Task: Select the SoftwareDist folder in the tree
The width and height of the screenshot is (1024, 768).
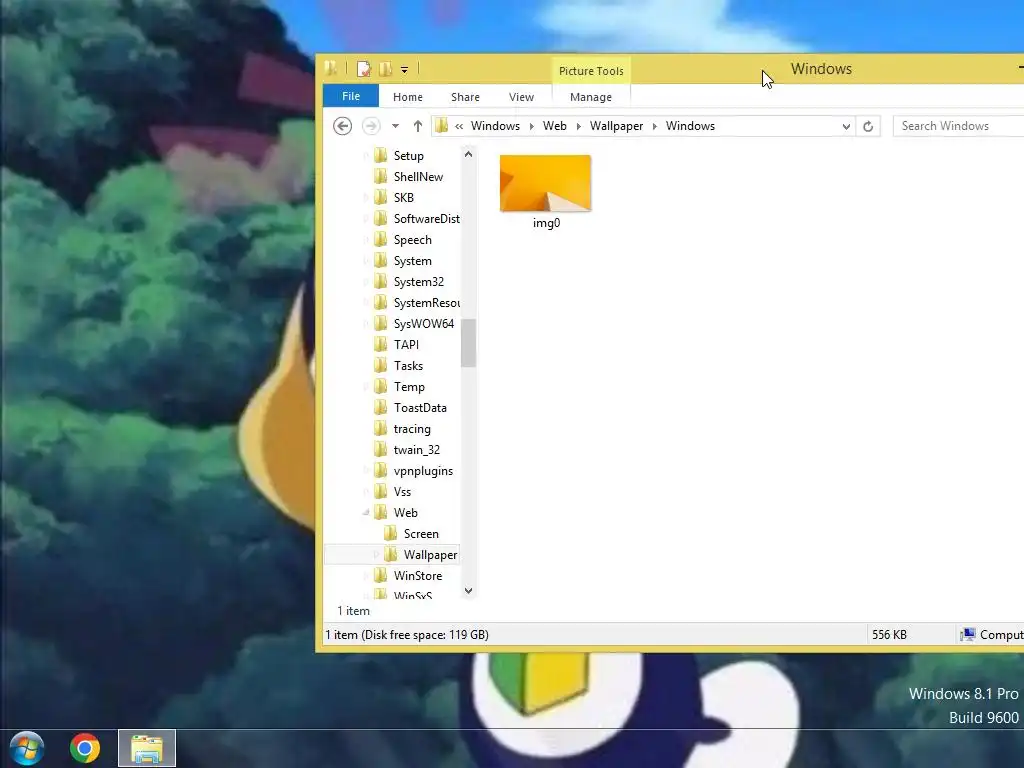Action: coord(426,219)
